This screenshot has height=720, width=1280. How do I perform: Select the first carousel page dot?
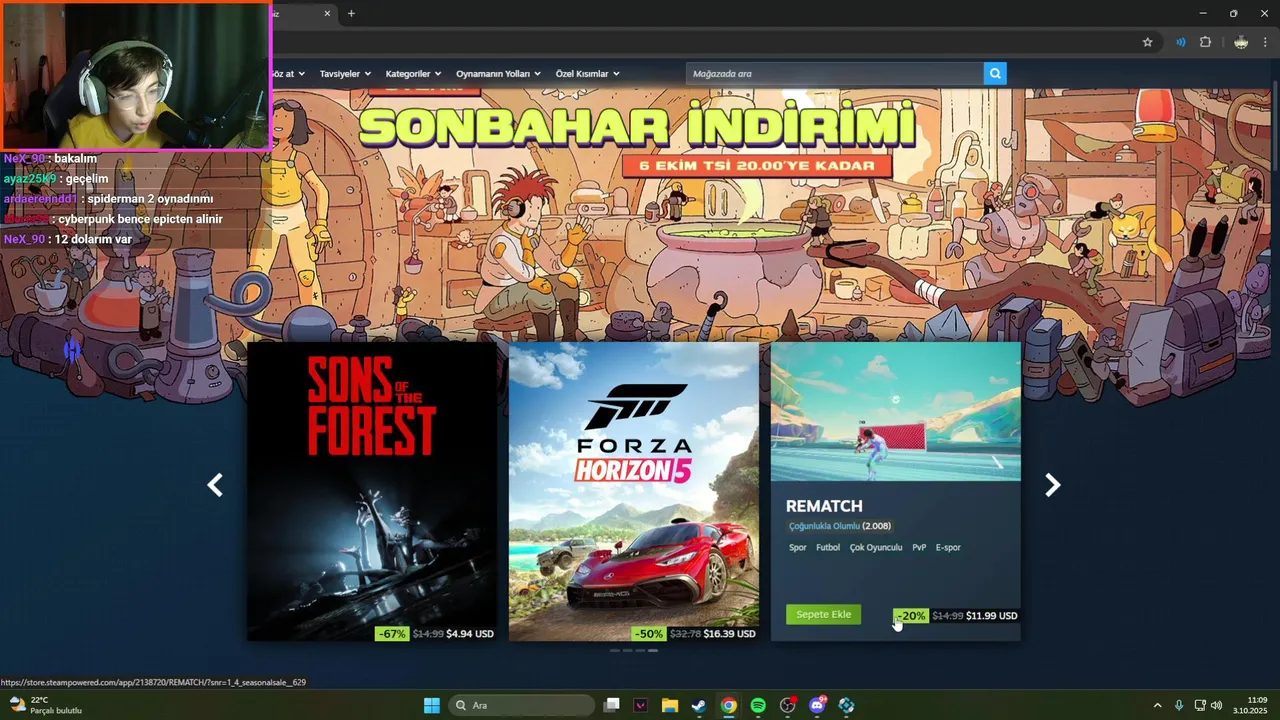(x=615, y=650)
